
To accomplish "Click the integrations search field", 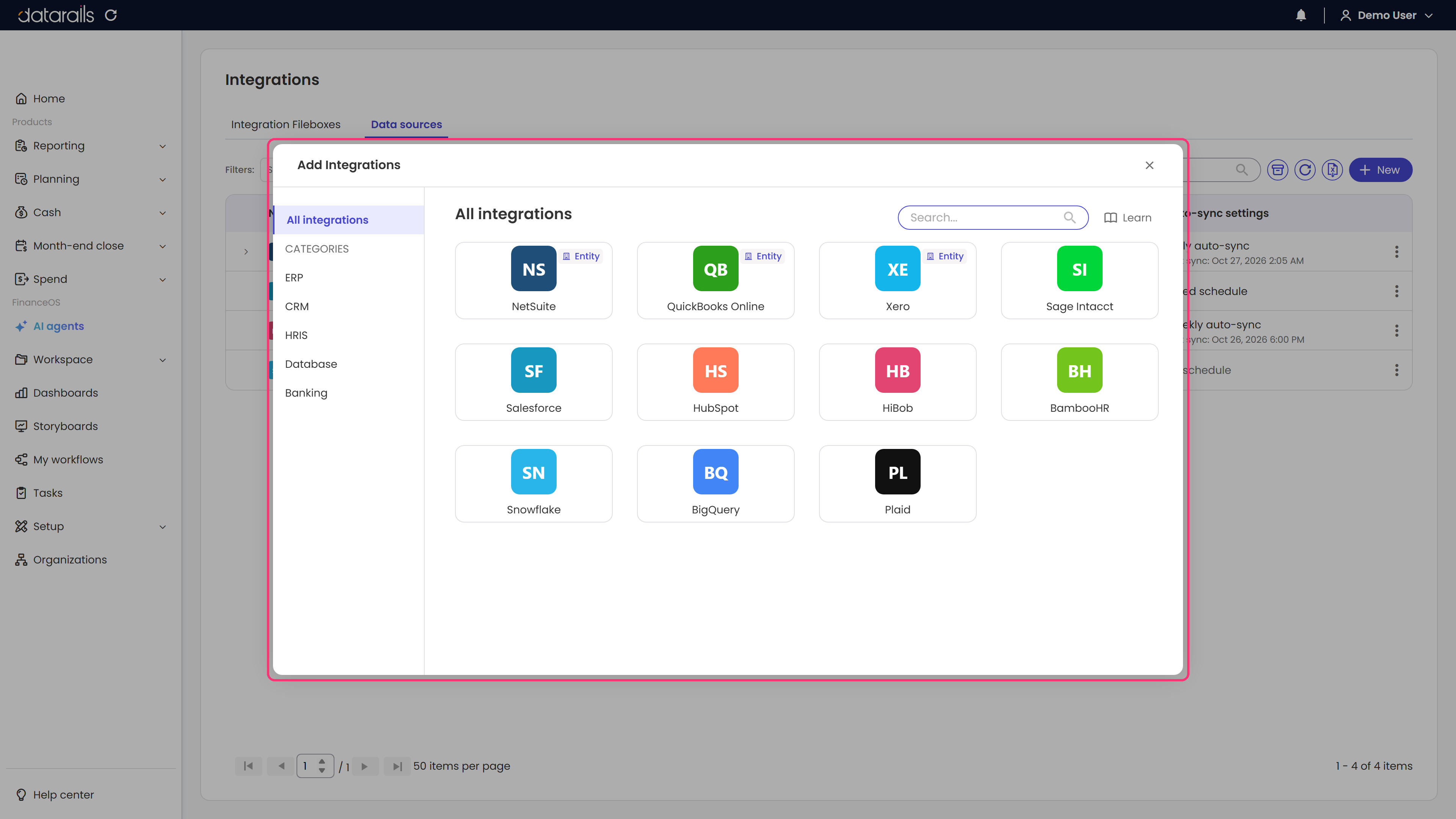I will [x=993, y=218].
